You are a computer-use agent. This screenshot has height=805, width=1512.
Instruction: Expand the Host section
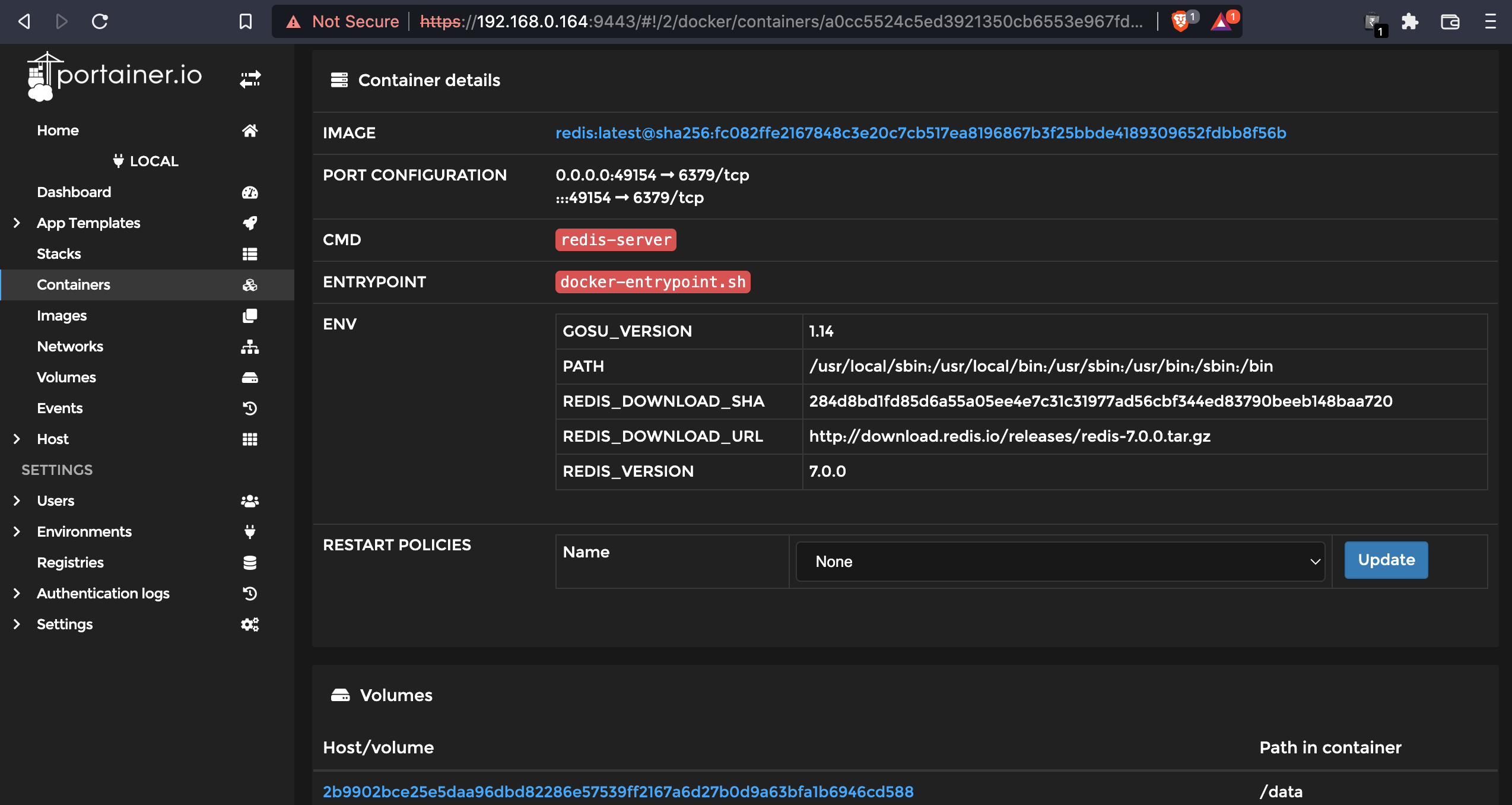point(16,439)
